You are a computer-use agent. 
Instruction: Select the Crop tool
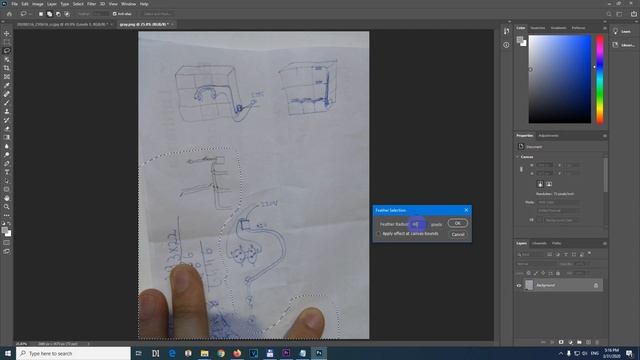coord(7,68)
